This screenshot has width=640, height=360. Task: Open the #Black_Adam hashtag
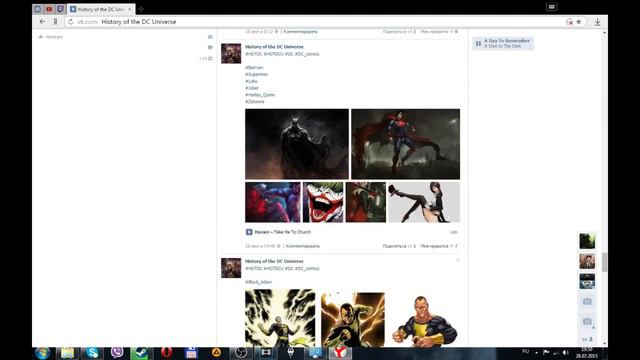pos(259,282)
